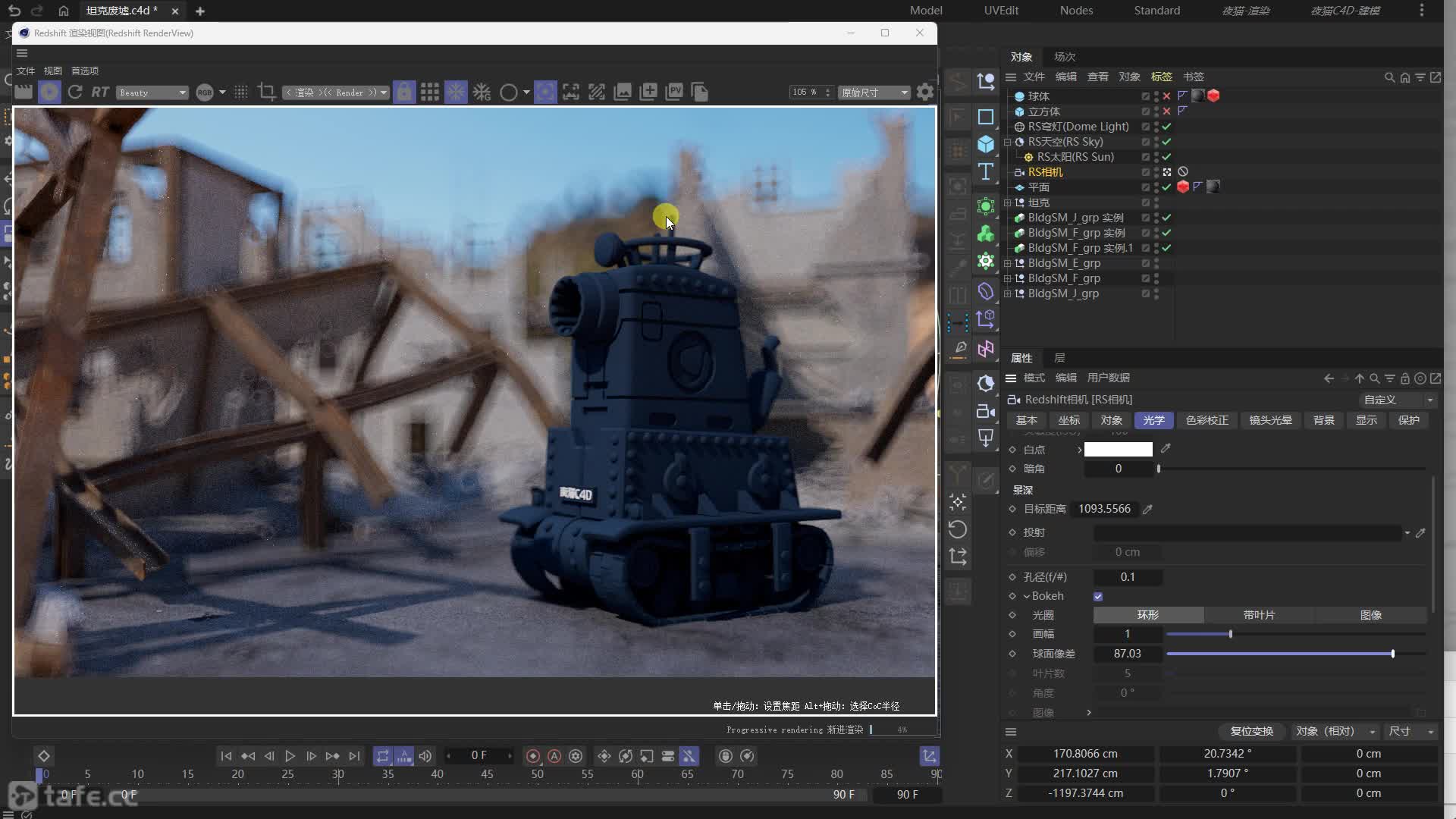This screenshot has width=1456, height=819.
Task: Toggle enable check for 平面 object
Action: coord(1167,187)
